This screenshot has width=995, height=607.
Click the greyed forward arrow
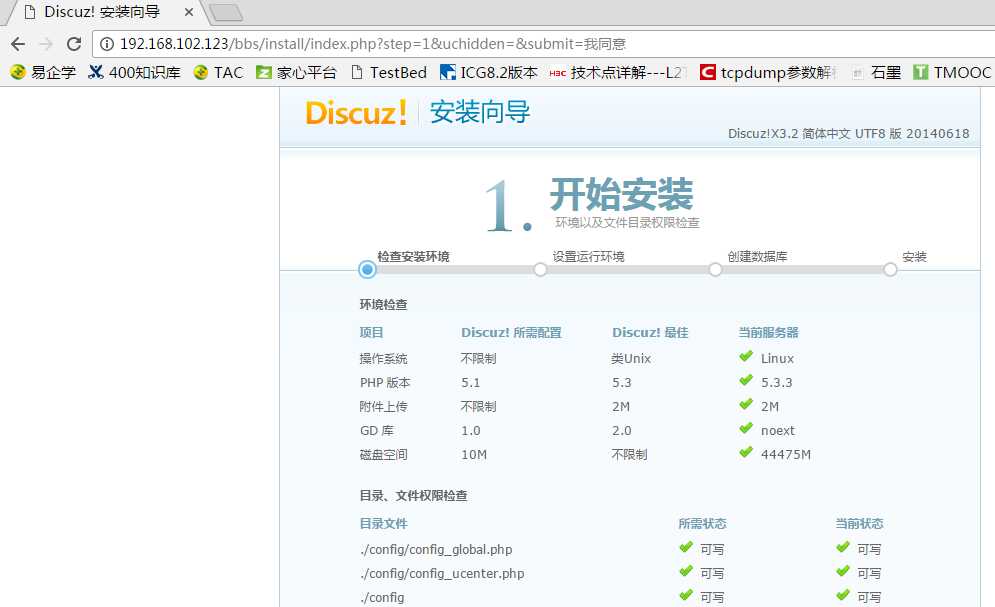pyautogui.click(x=46, y=44)
